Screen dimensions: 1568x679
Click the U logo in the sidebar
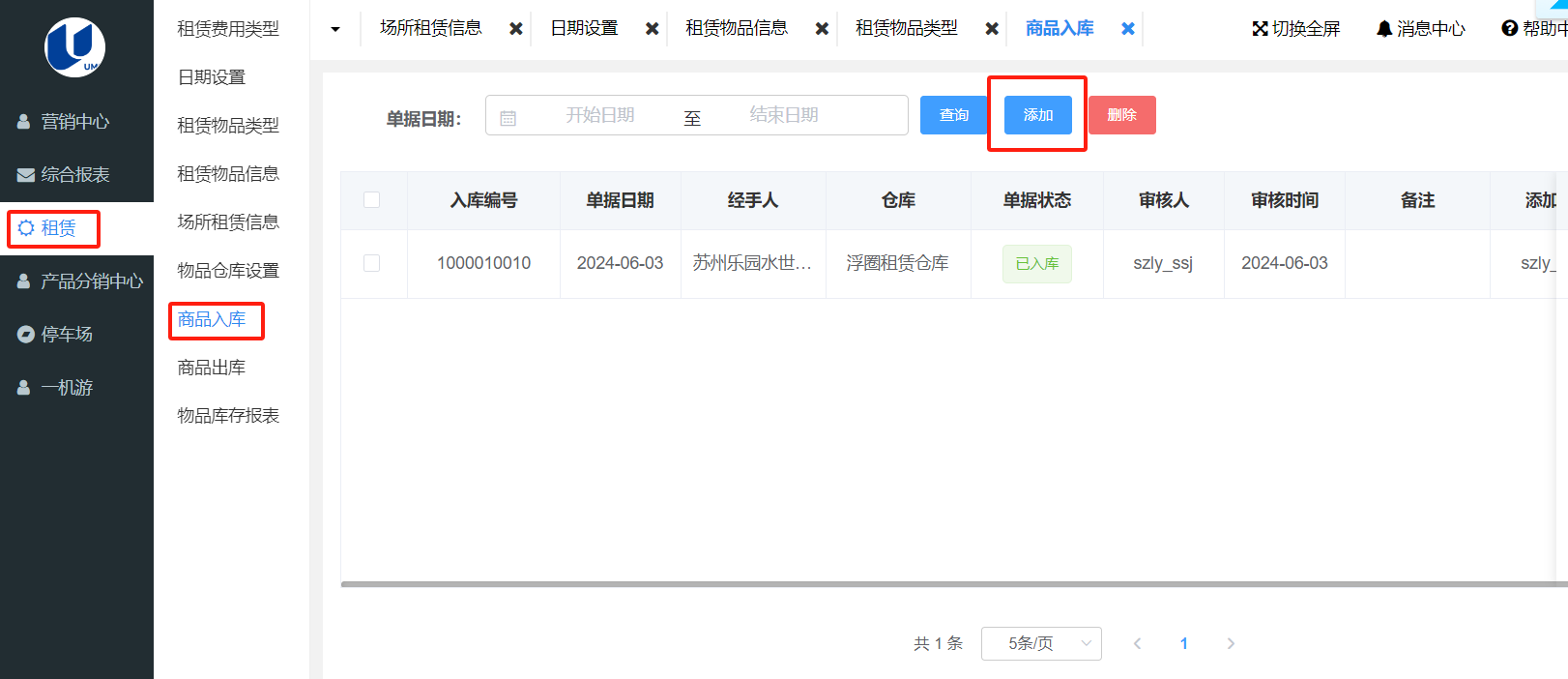click(75, 47)
